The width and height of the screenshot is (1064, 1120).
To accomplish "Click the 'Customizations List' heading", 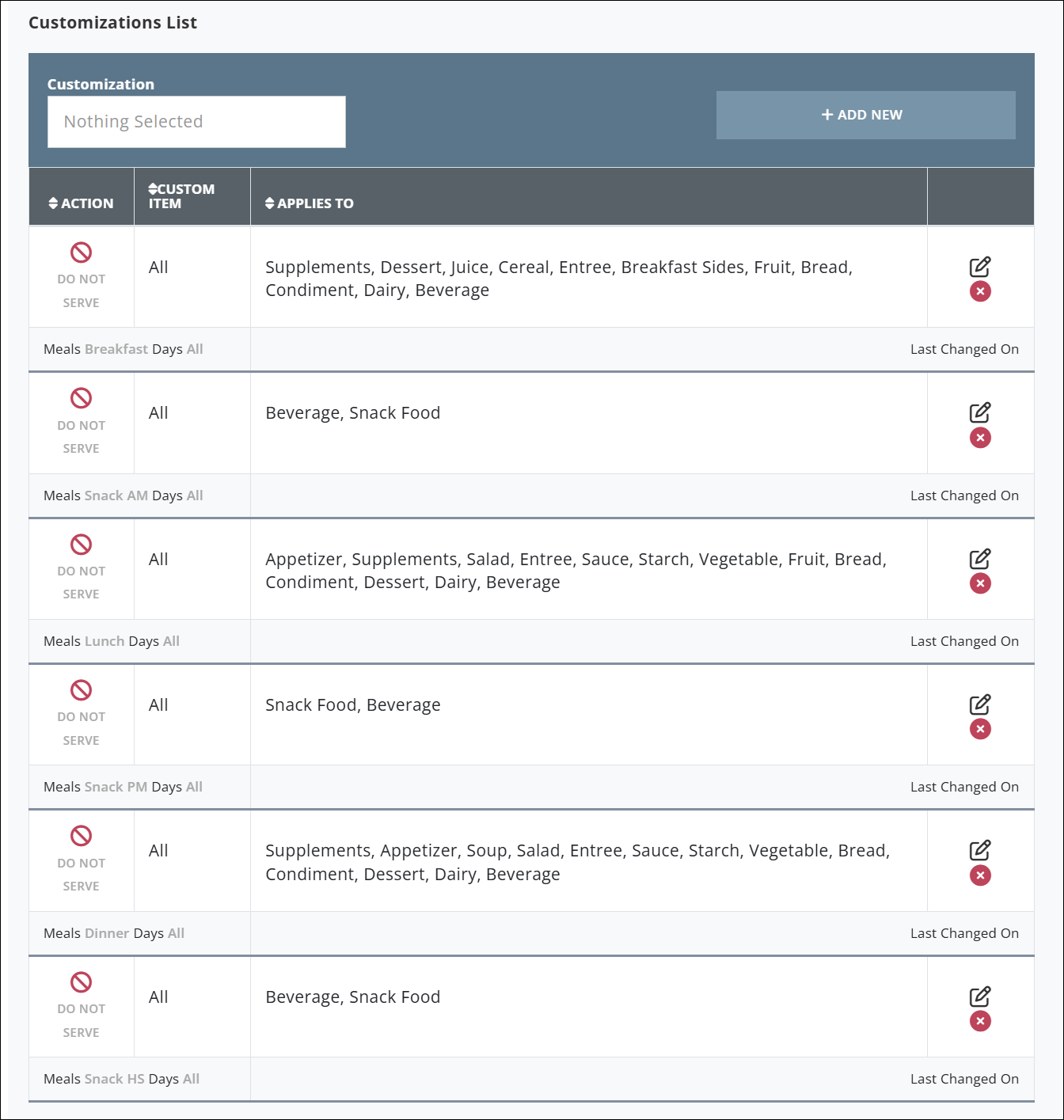I will point(113,23).
